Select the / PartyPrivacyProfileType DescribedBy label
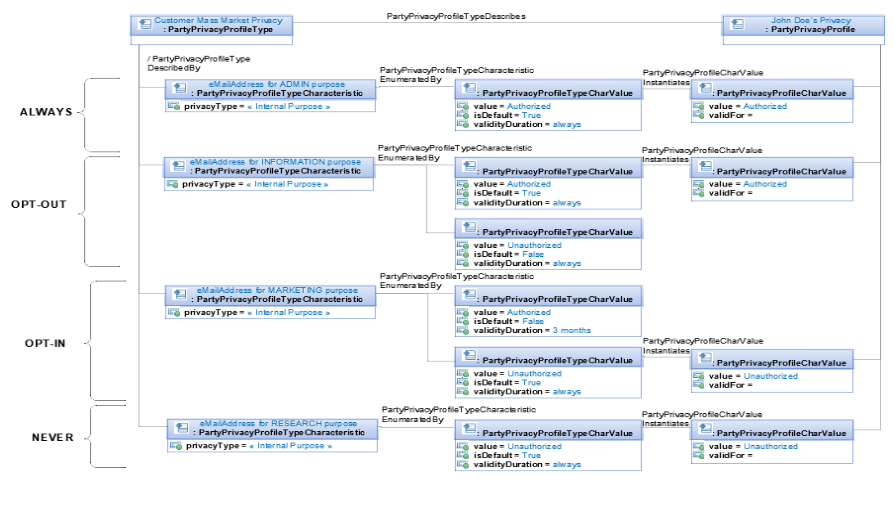 tap(199, 63)
